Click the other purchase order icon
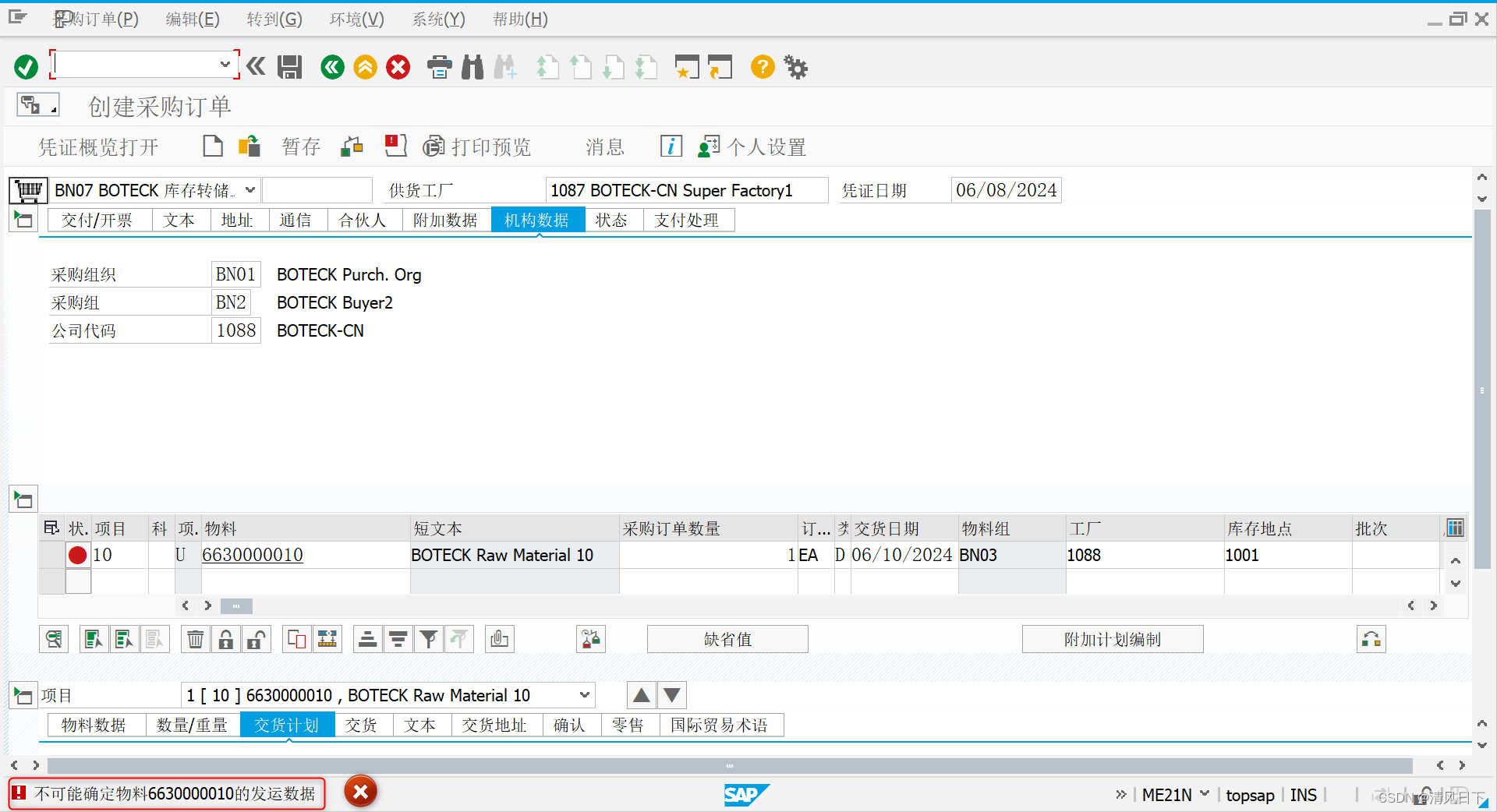The image size is (1497, 812). tap(249, 146)
